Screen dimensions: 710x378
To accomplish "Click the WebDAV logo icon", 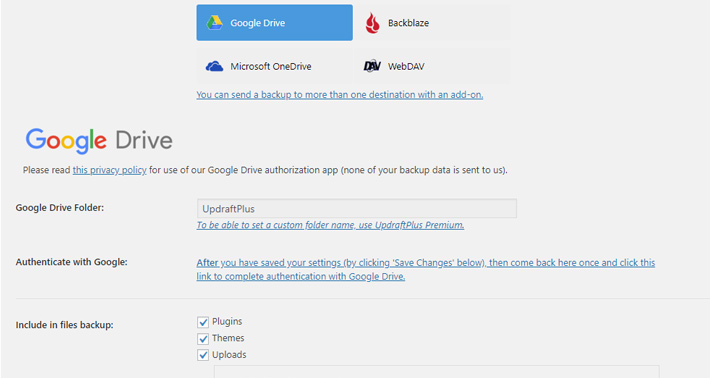I will click(372, 66).
